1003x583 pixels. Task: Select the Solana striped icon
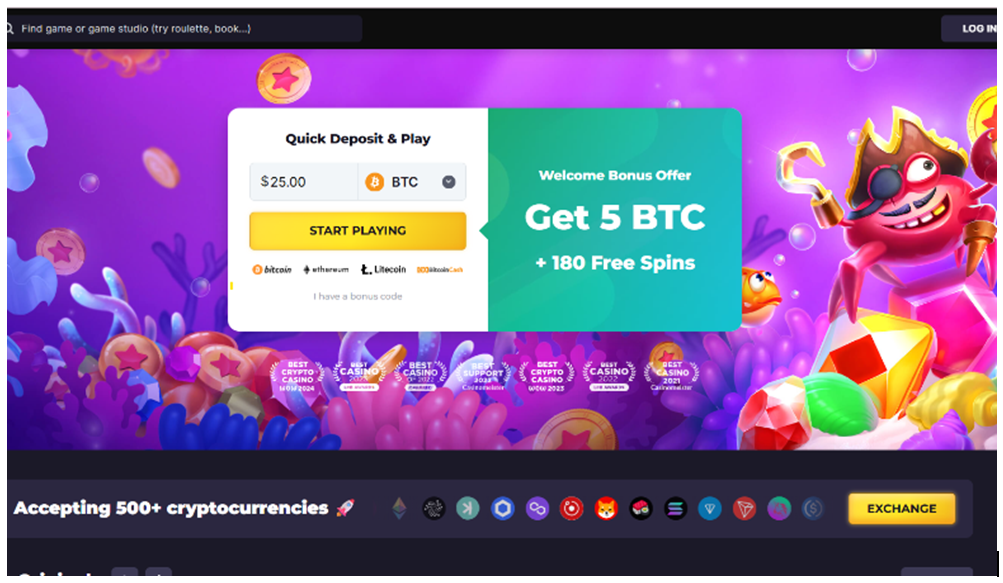675,509
